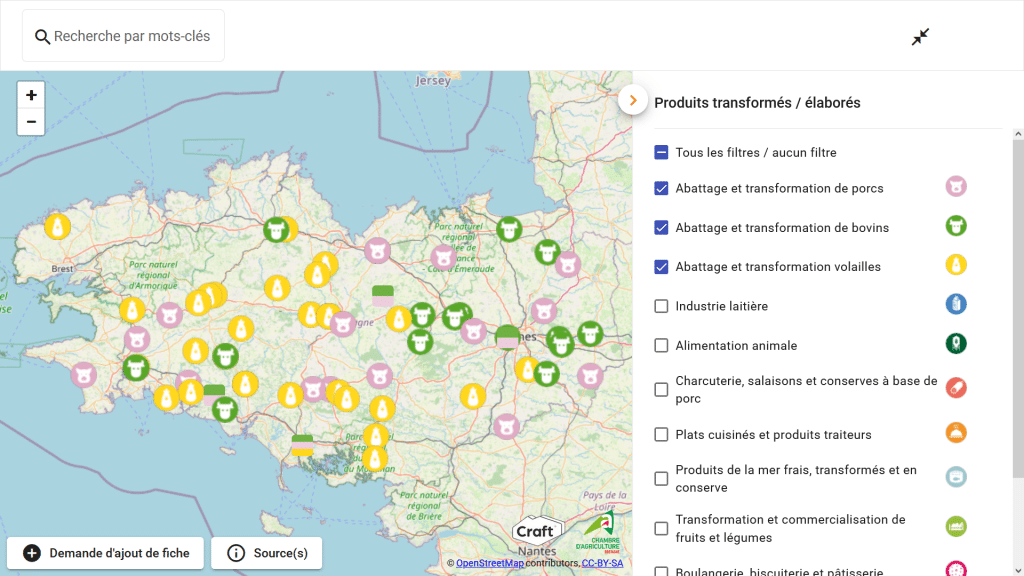Click the green bovine legend icon
Screen dimensions: 1024x576
click(x=956, y=226)
